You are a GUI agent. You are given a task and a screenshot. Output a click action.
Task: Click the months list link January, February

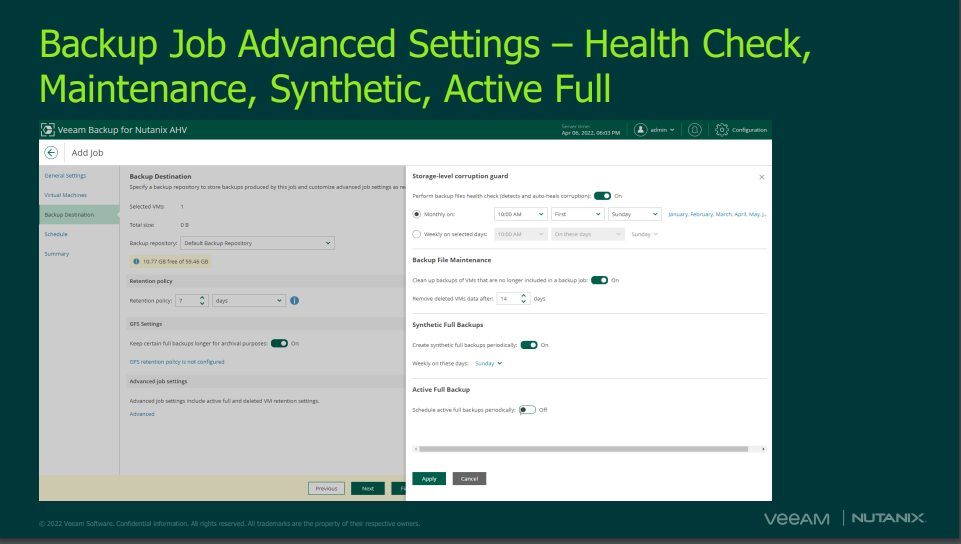(x=717, y=214)
